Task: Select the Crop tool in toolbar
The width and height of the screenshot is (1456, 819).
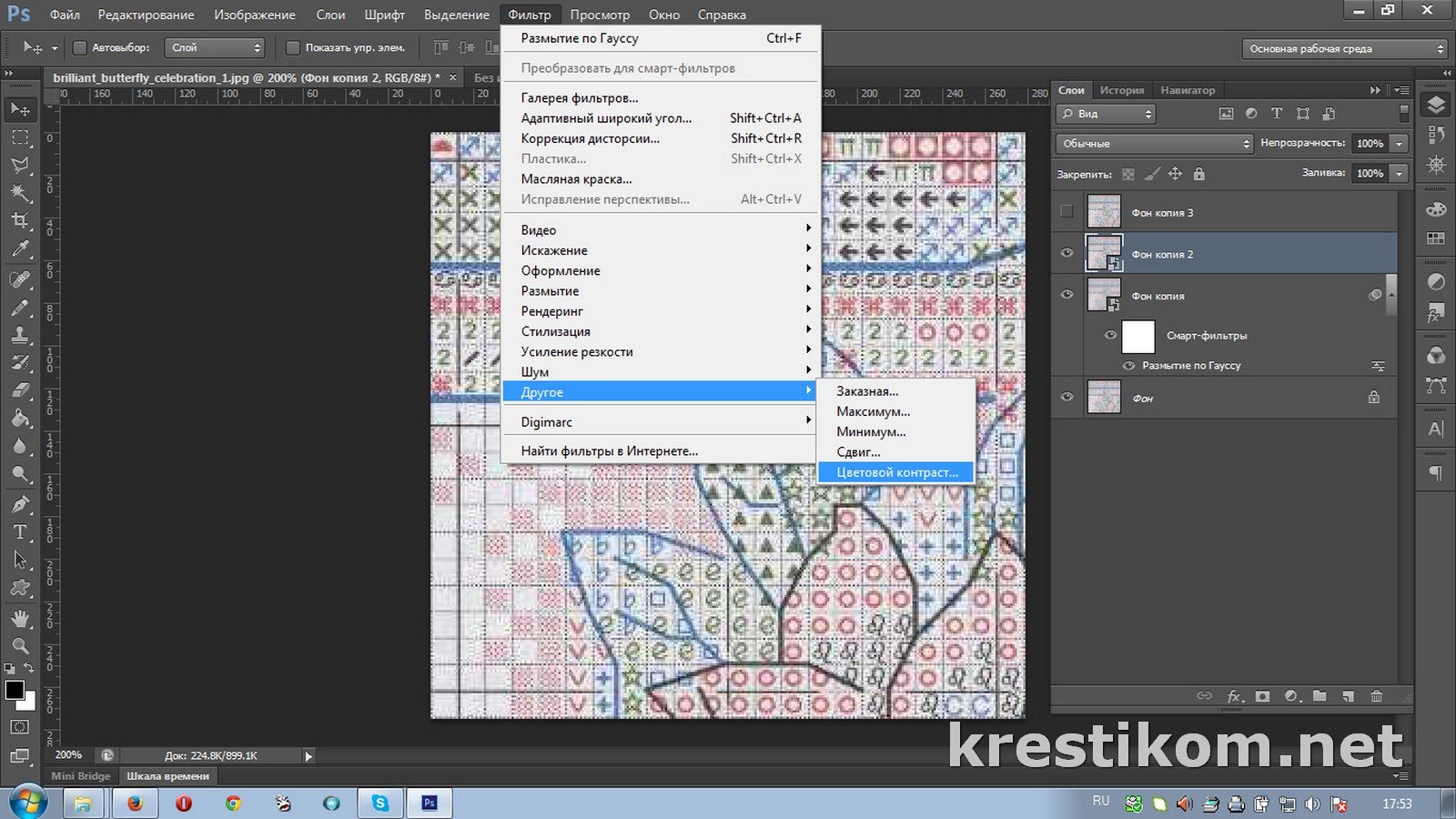Action: [x=20, y=221]
